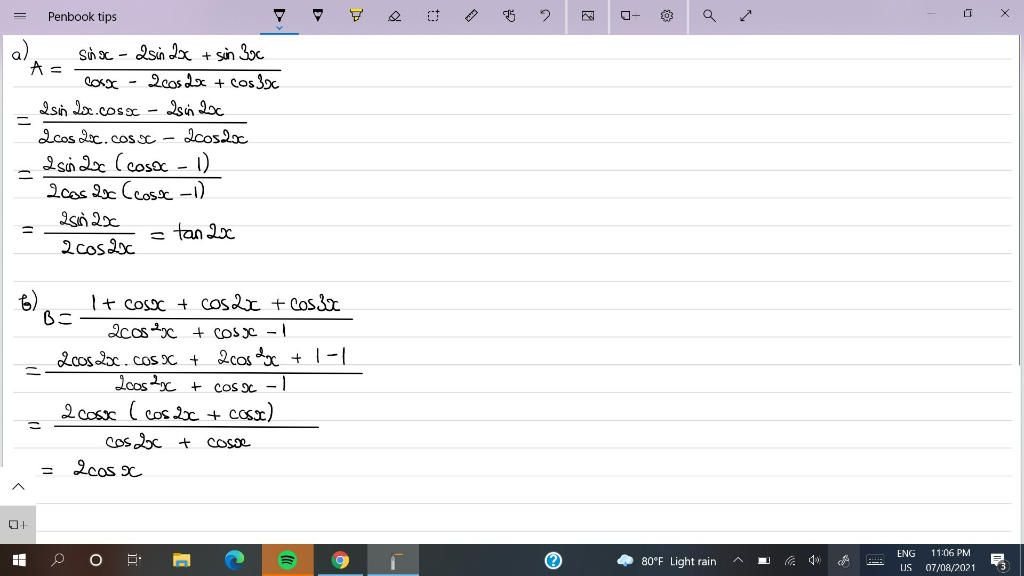Switch ENG US input language
Image resolution: width=1024 pixels, height=576 pixels.
(x=906, y=560)
